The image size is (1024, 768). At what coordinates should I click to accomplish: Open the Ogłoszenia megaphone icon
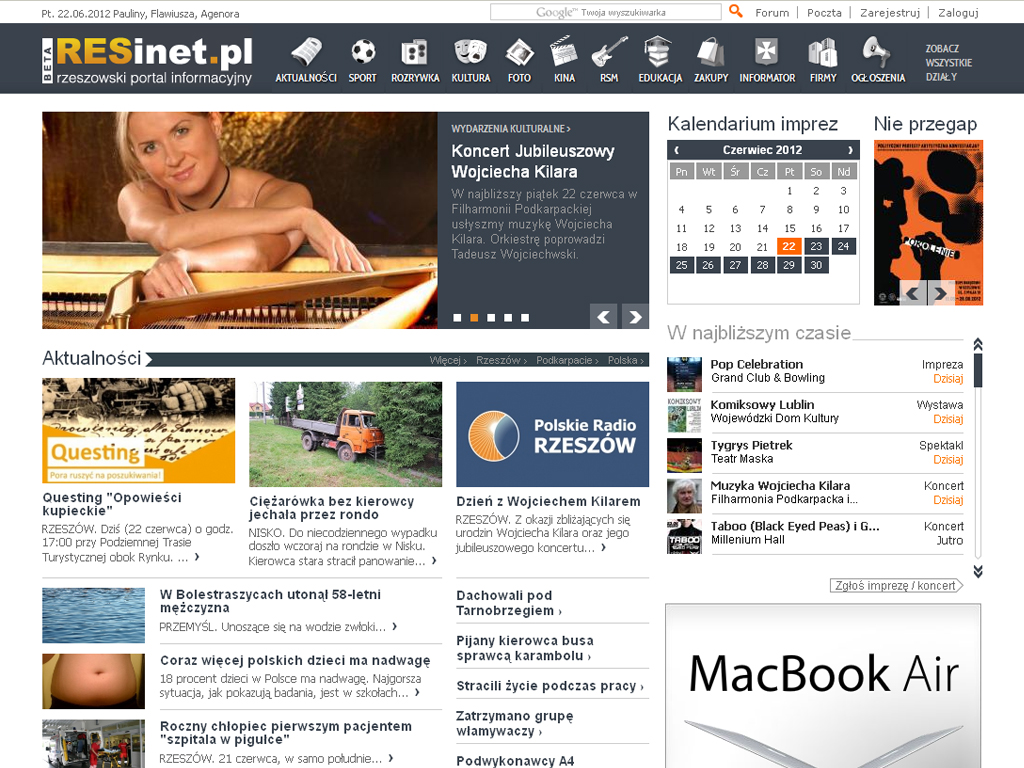click(x=878, y=52)
